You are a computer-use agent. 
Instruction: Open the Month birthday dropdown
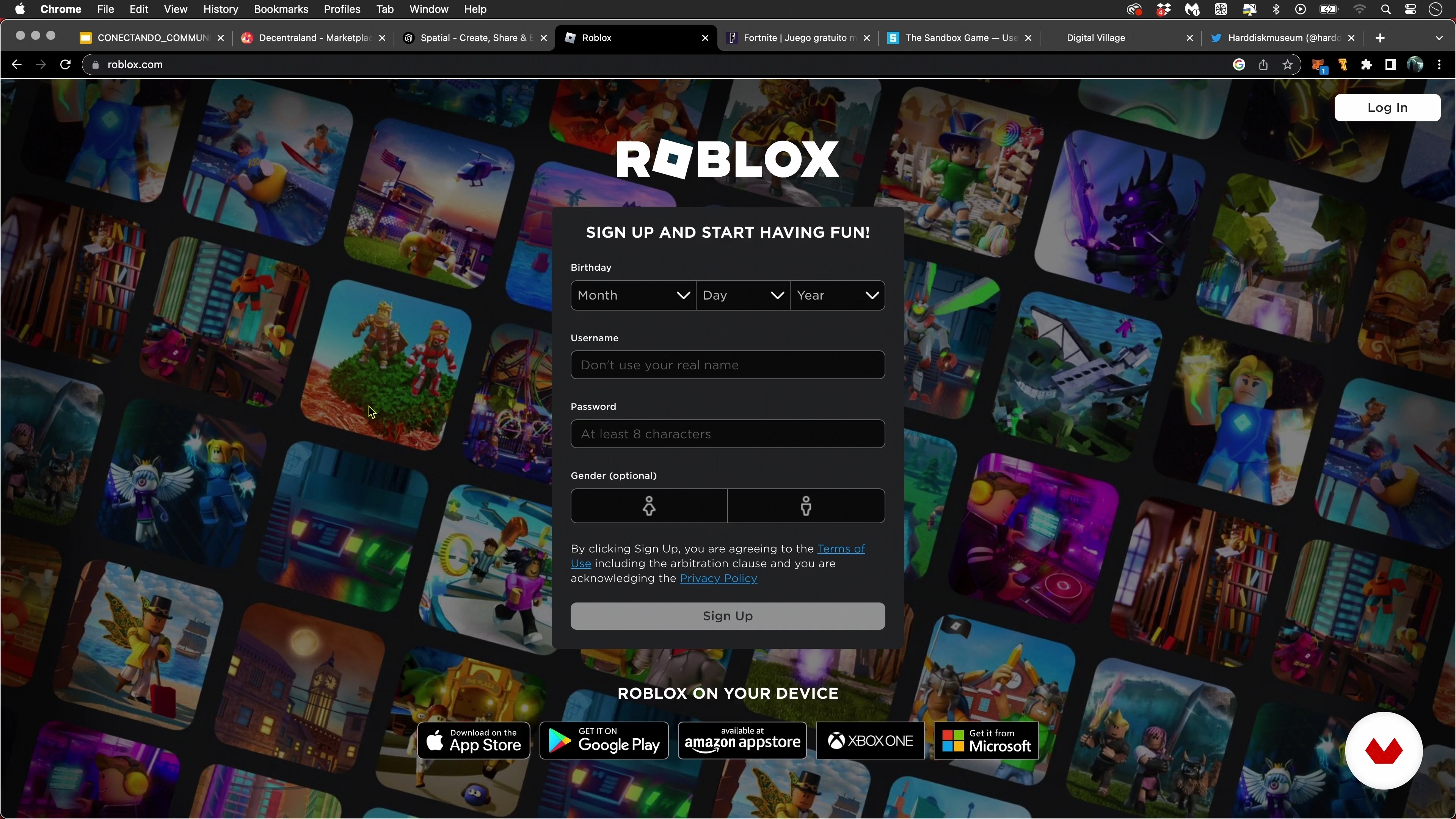(633, 295)
